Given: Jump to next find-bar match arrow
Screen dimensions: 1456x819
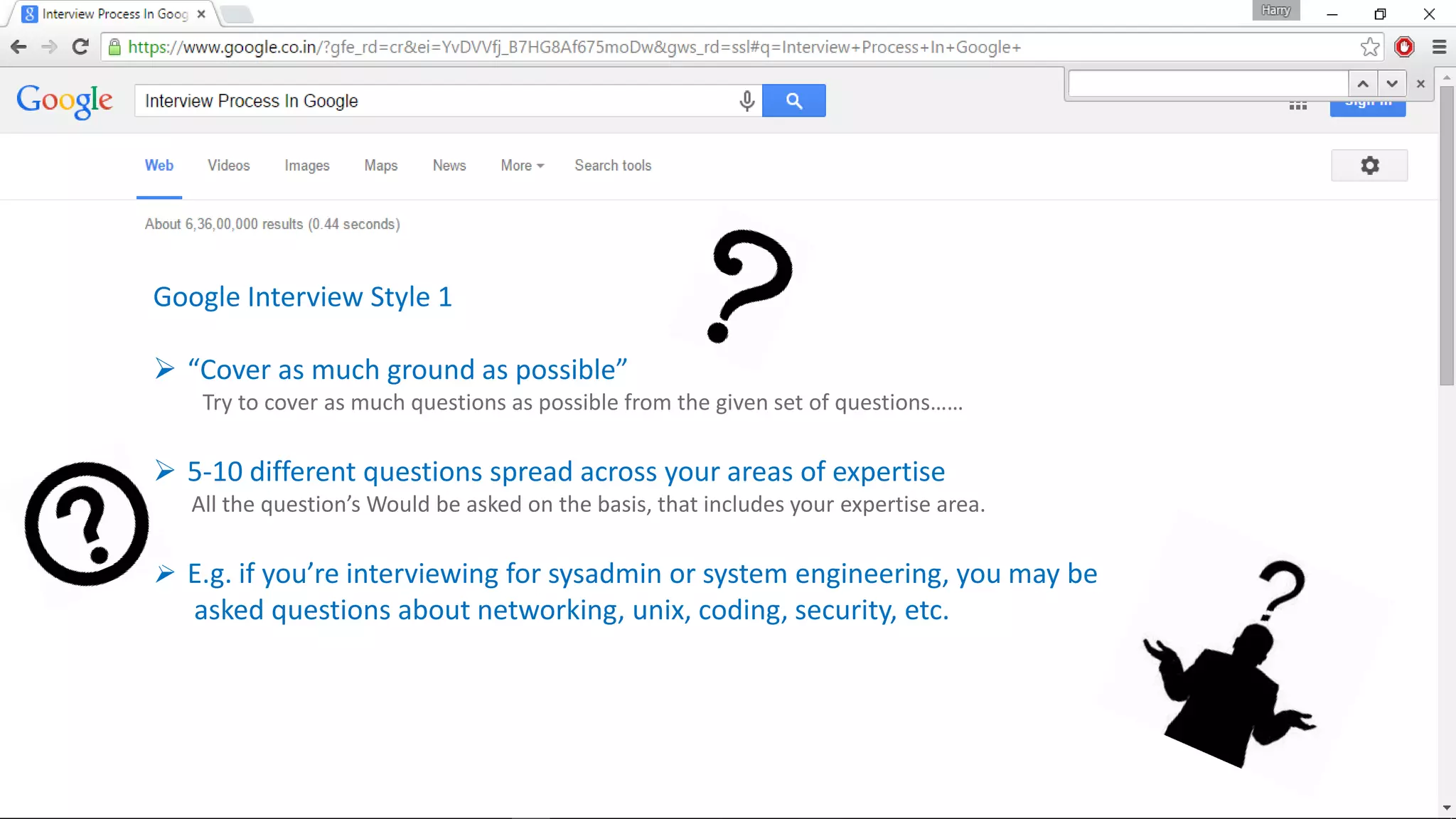Looking at the screenshot, I should pos(1392,84).
